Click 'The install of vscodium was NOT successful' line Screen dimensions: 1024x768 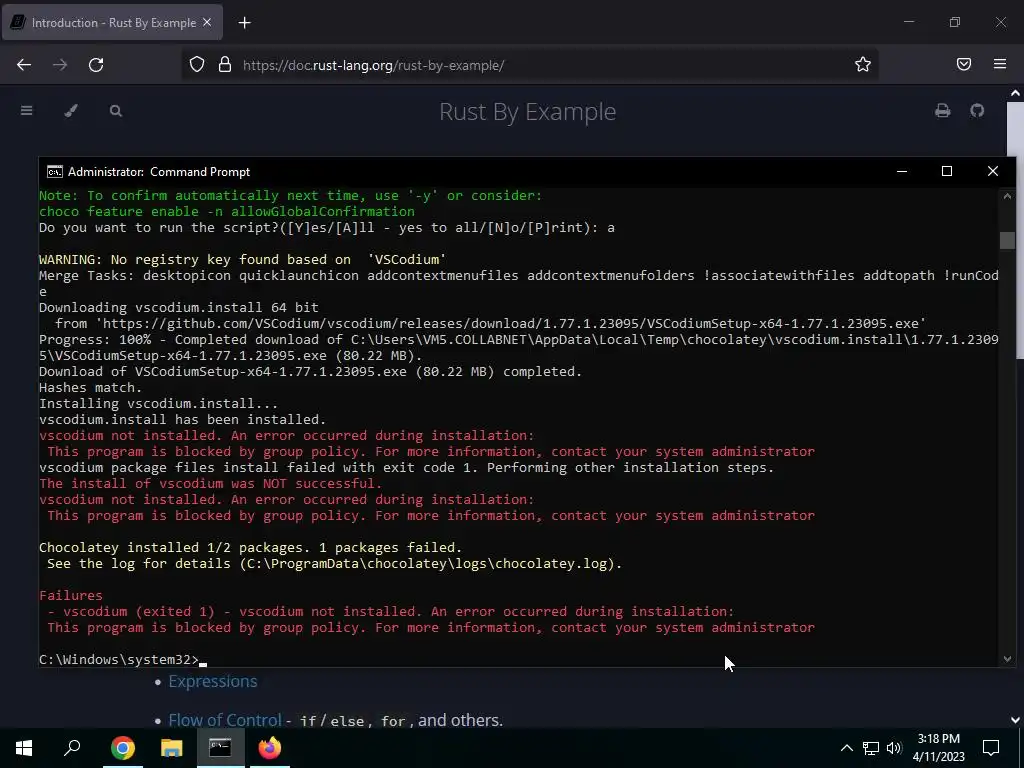[x=210, y=484]
